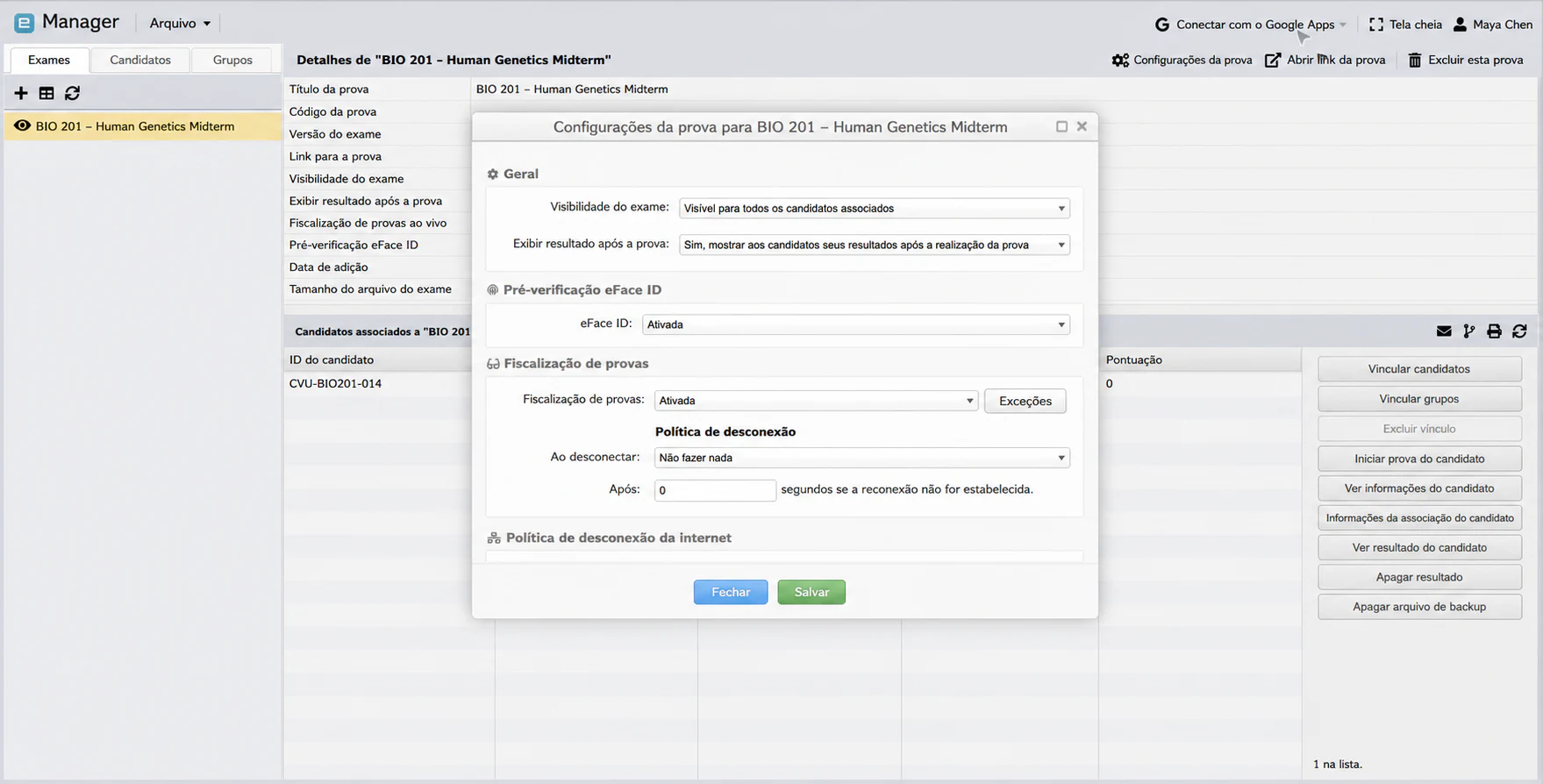Click Apagar resultado button
Screen dimensions: 1543x784
tap(1419, 577)
